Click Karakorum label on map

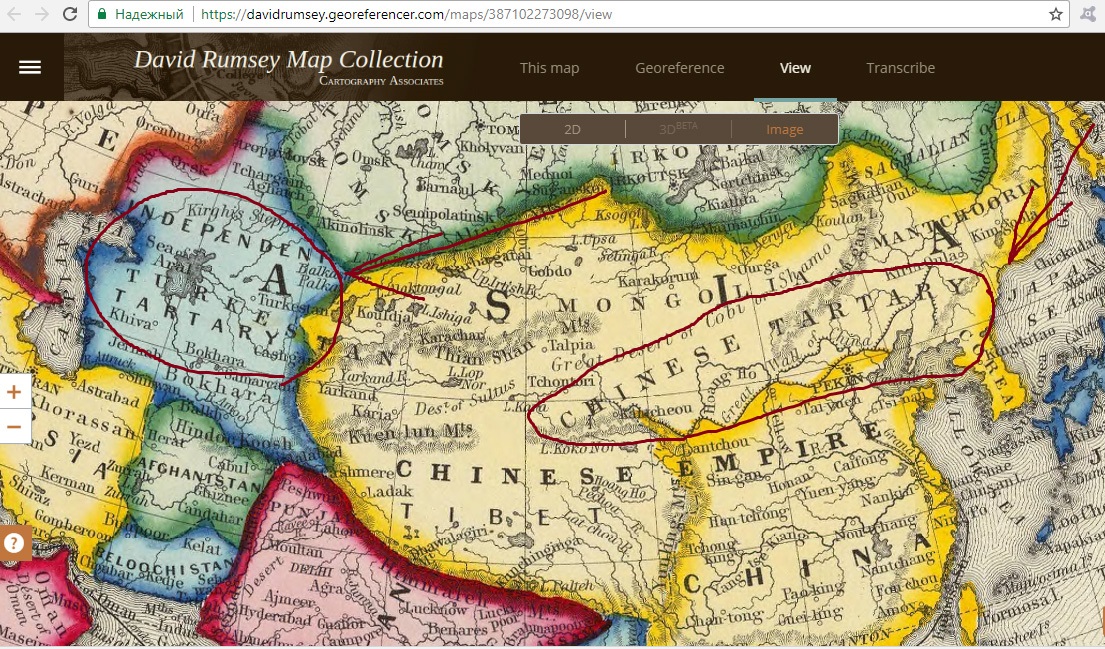(x=658, y=278)
